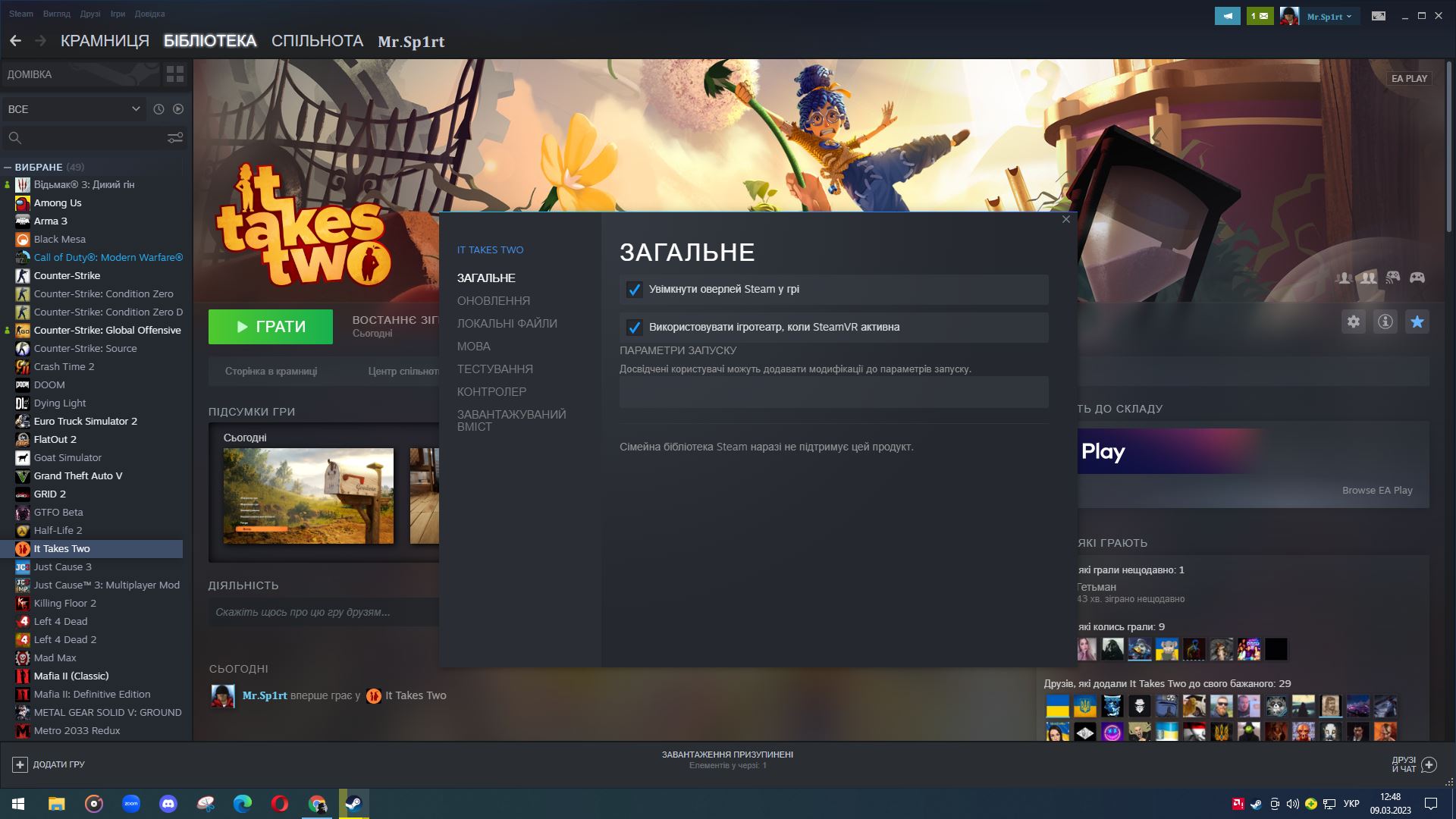Open Windows Start menu
This screenshot has height=819, width=1456.
[x=18, y=803]
